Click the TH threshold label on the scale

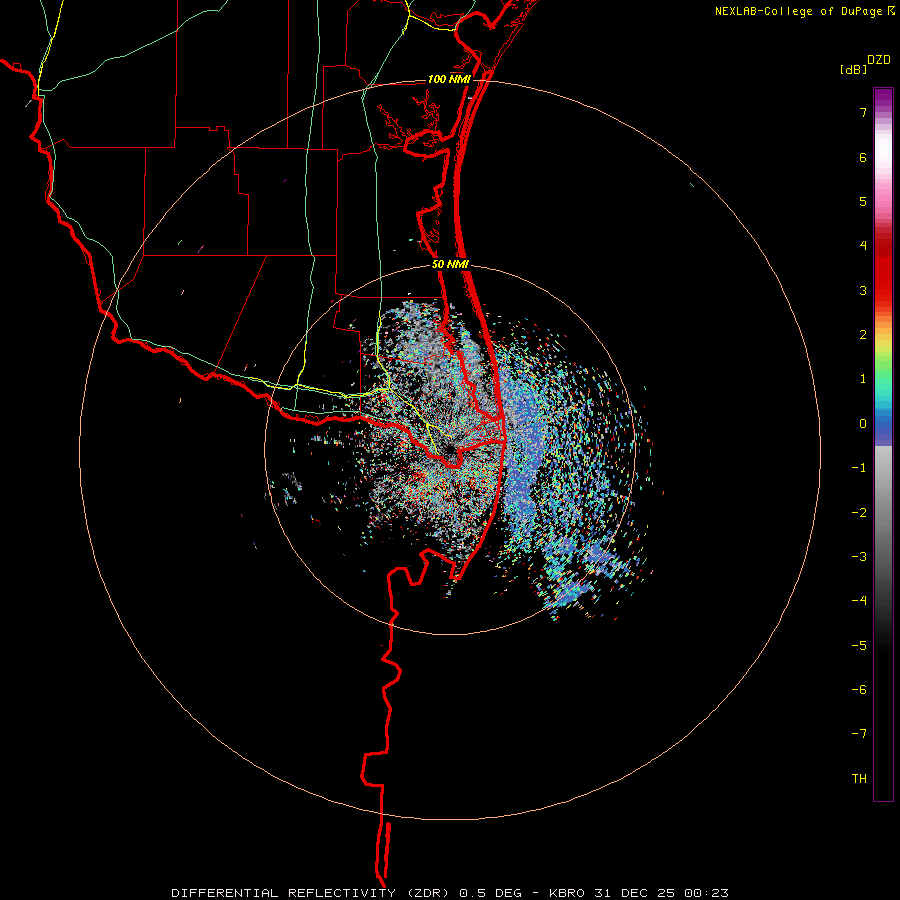(859, 779)
